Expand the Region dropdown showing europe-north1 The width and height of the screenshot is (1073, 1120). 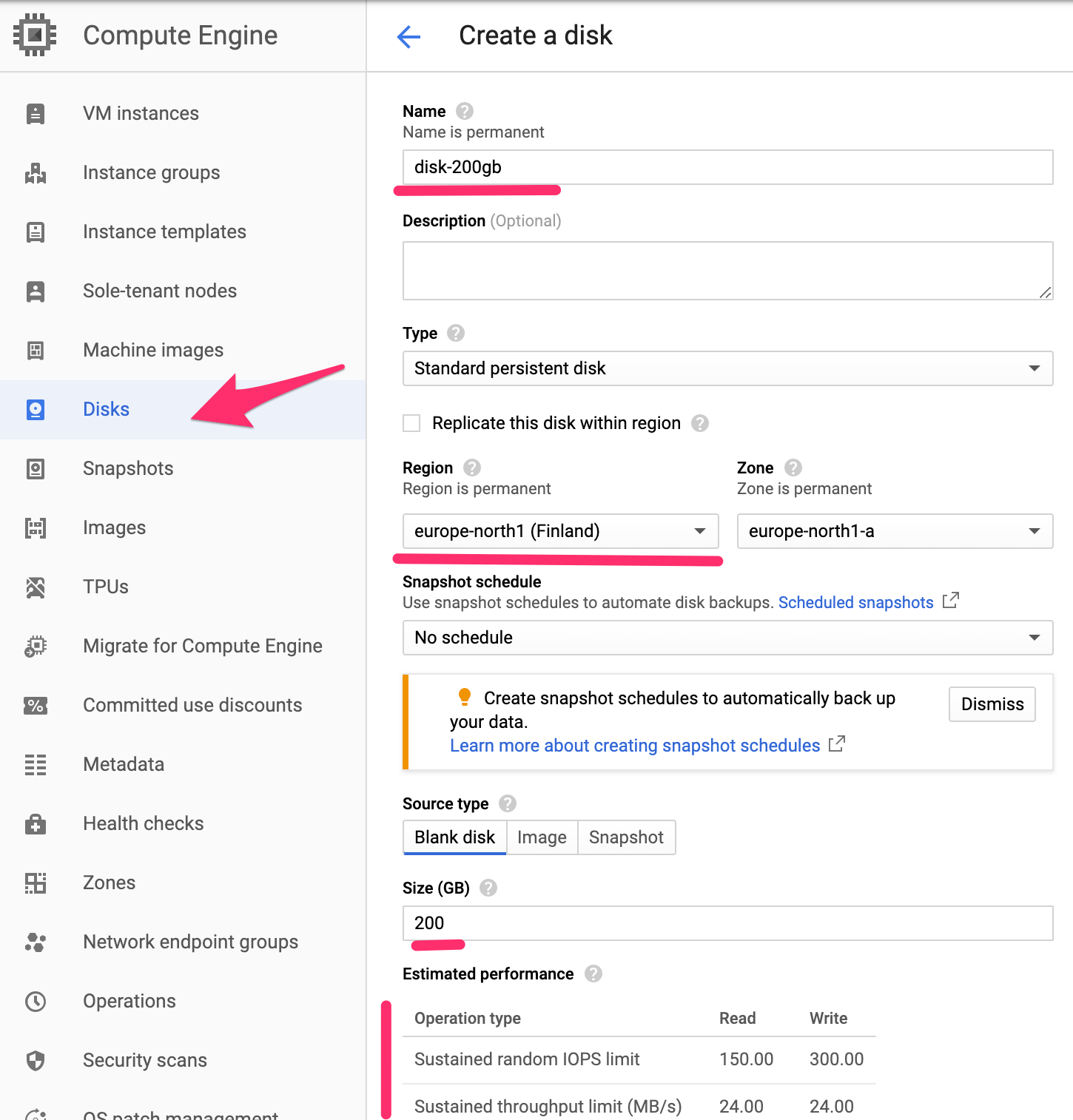(x=560, y=531)
